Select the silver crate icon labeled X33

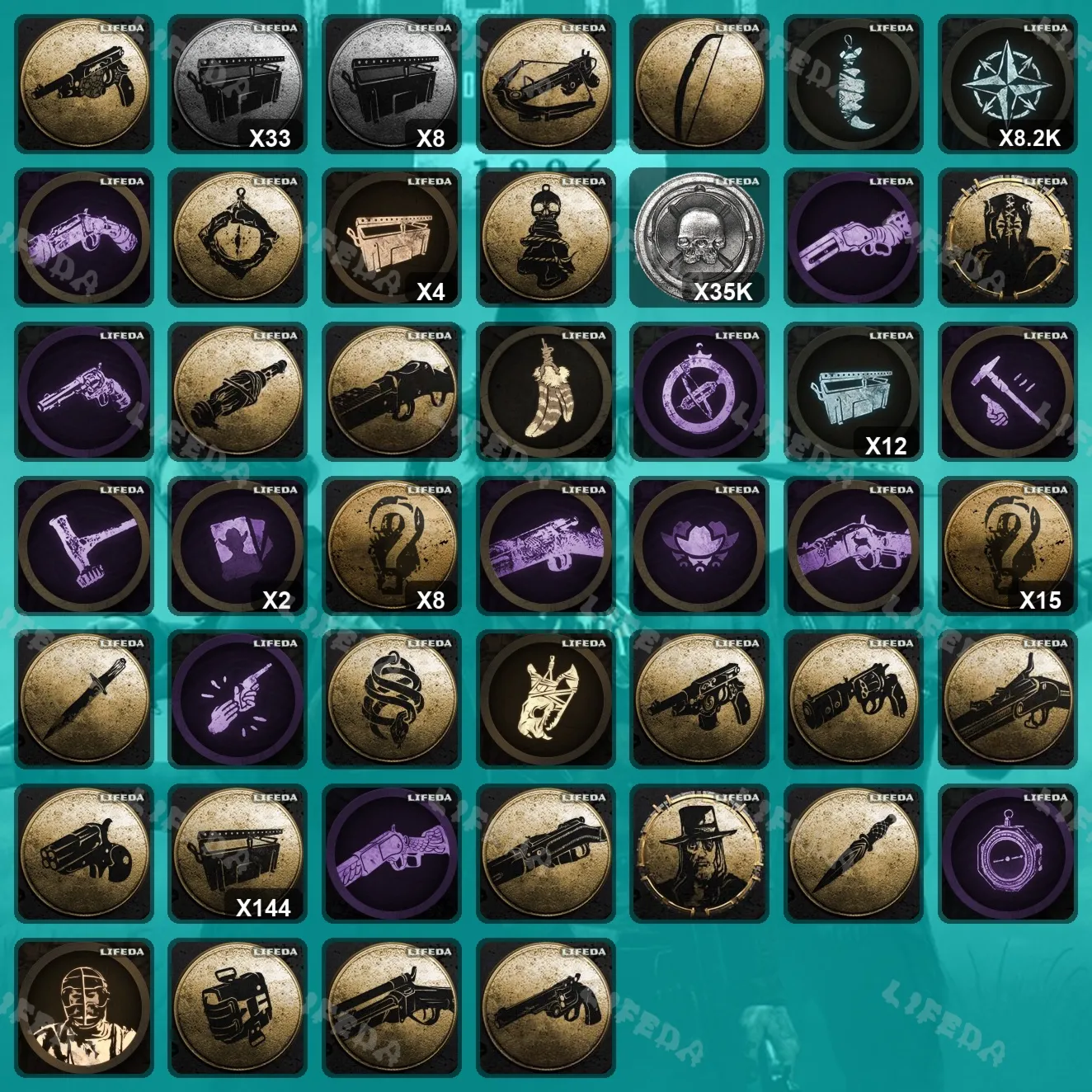(x=238, y=84)
